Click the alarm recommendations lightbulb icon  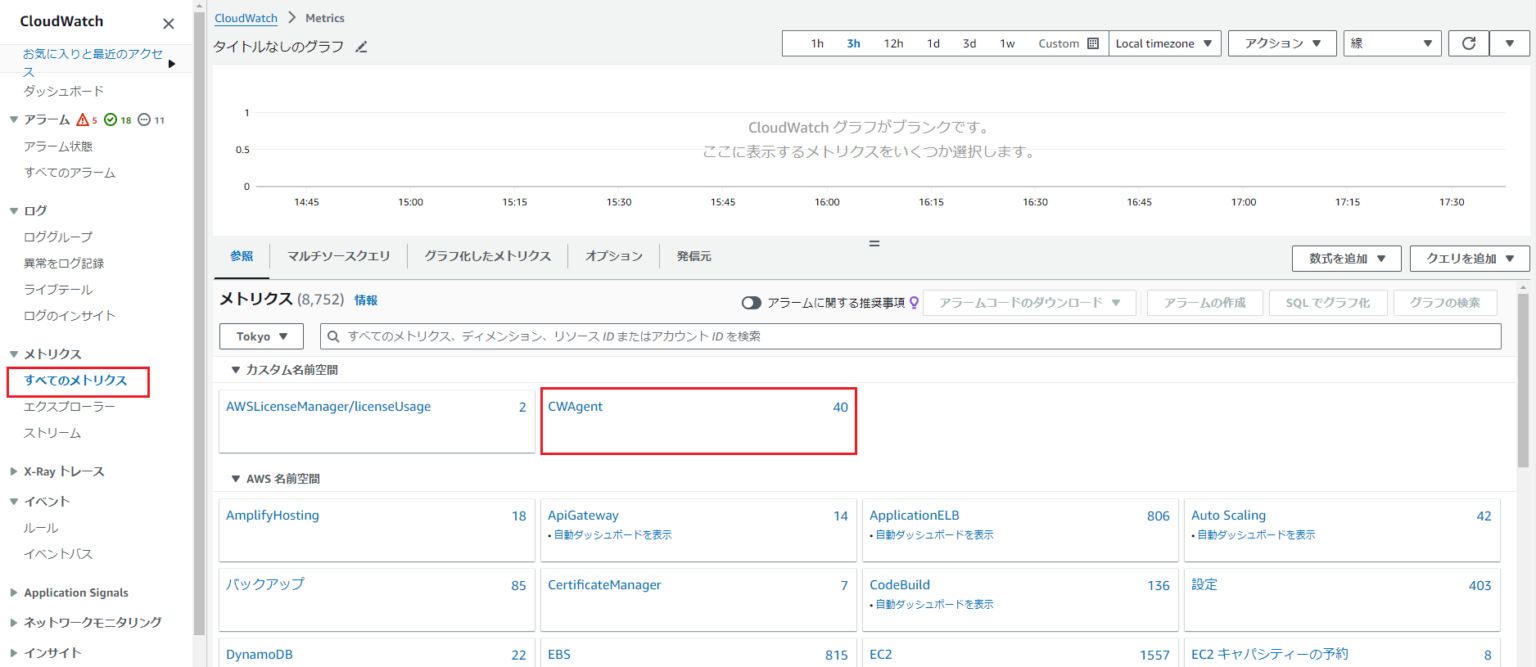(x=915, y=302)
